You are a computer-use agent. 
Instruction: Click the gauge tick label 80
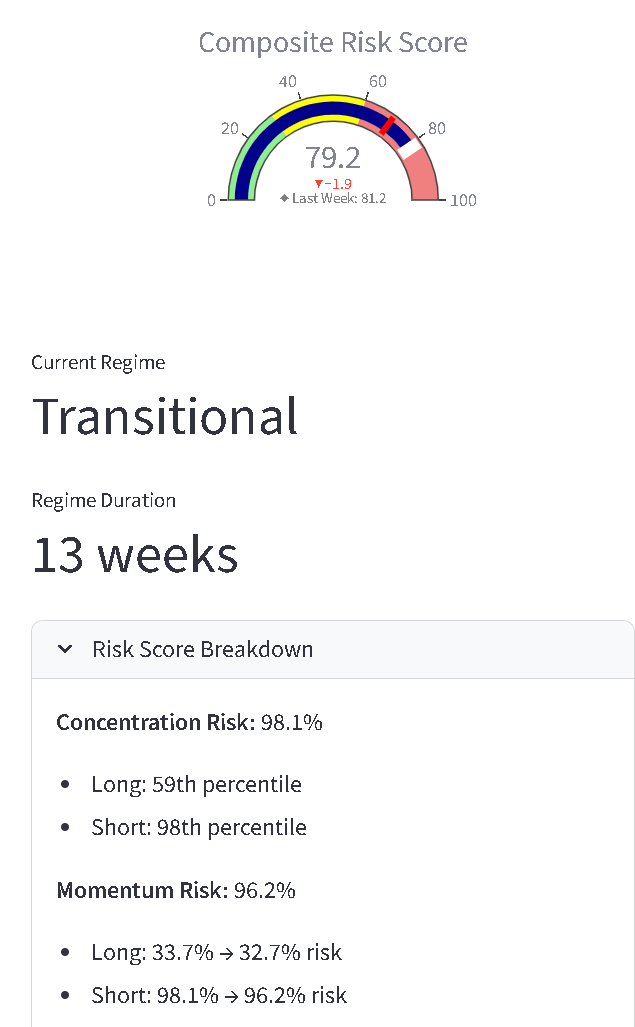click(437, 128)
